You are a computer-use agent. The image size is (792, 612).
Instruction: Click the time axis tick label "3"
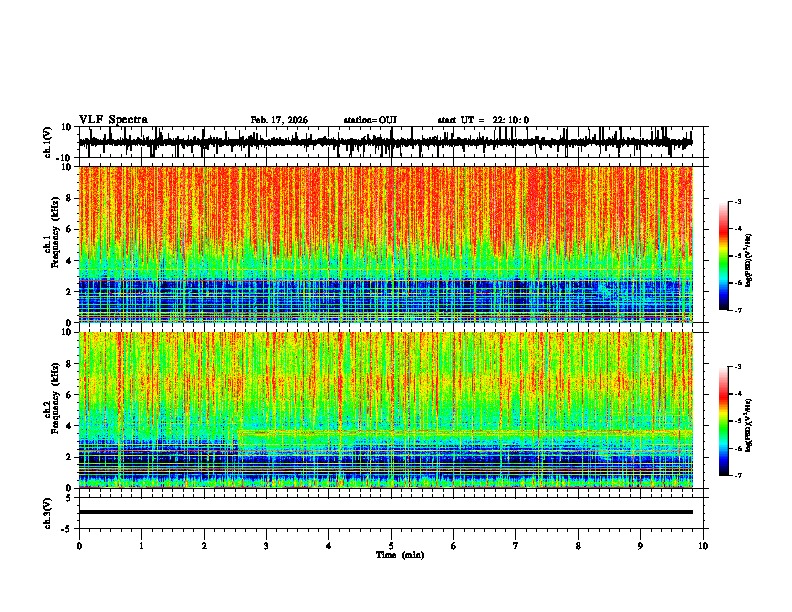(266, 546)
